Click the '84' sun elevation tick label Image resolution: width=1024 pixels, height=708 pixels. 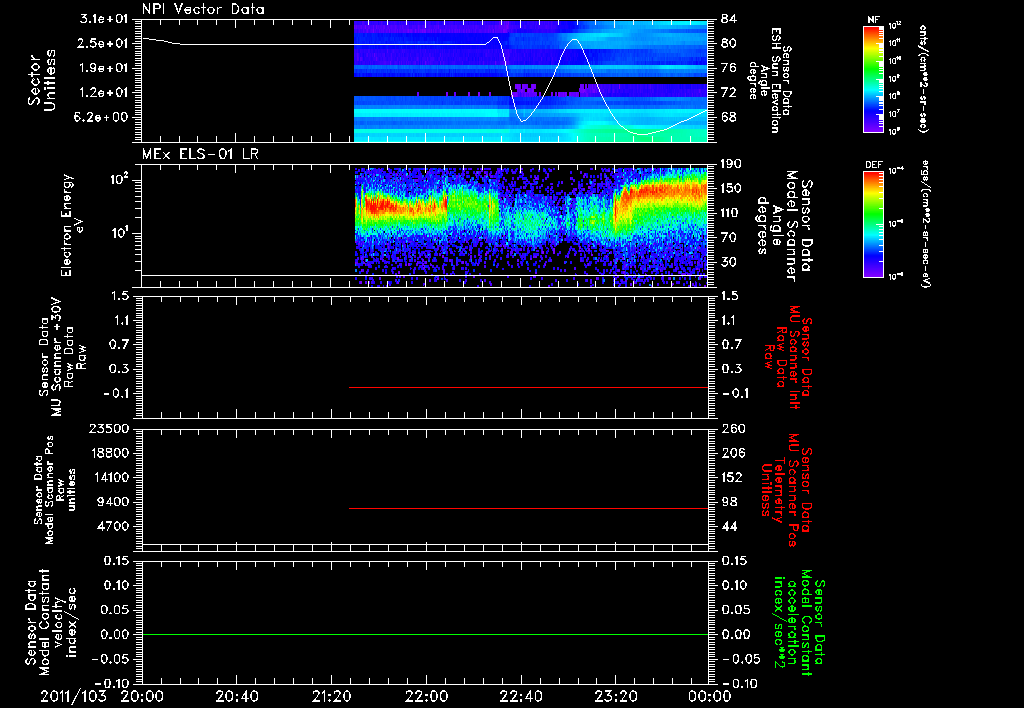coord(729,18)
